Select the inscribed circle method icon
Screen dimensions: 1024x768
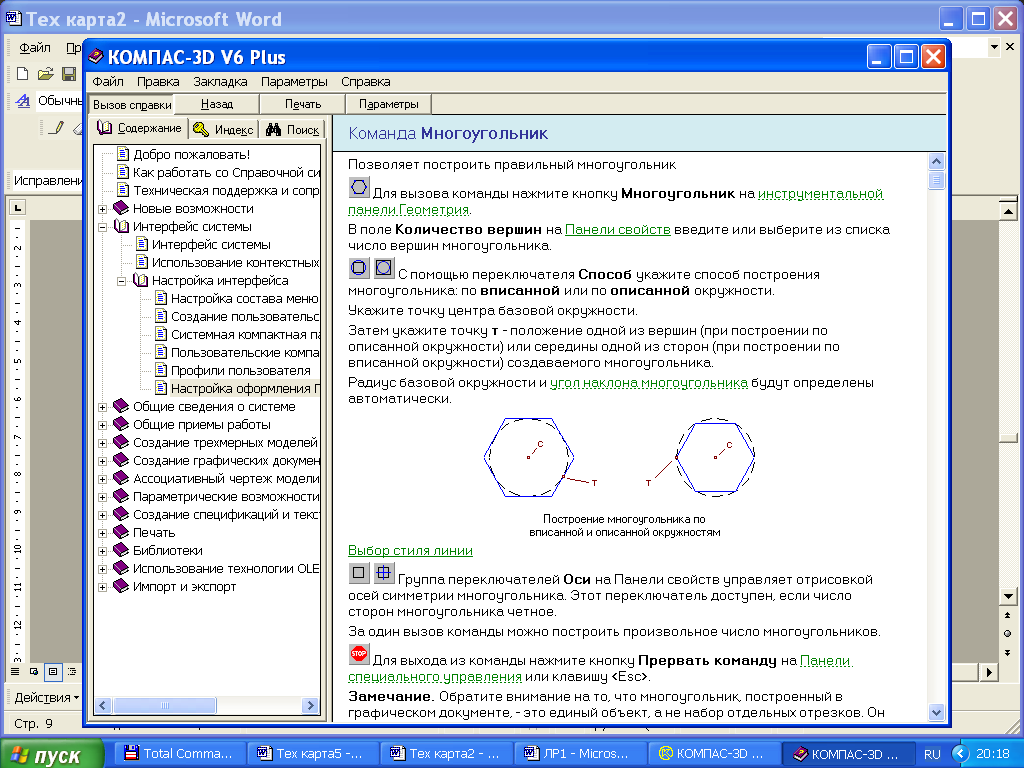click(359, 267)
